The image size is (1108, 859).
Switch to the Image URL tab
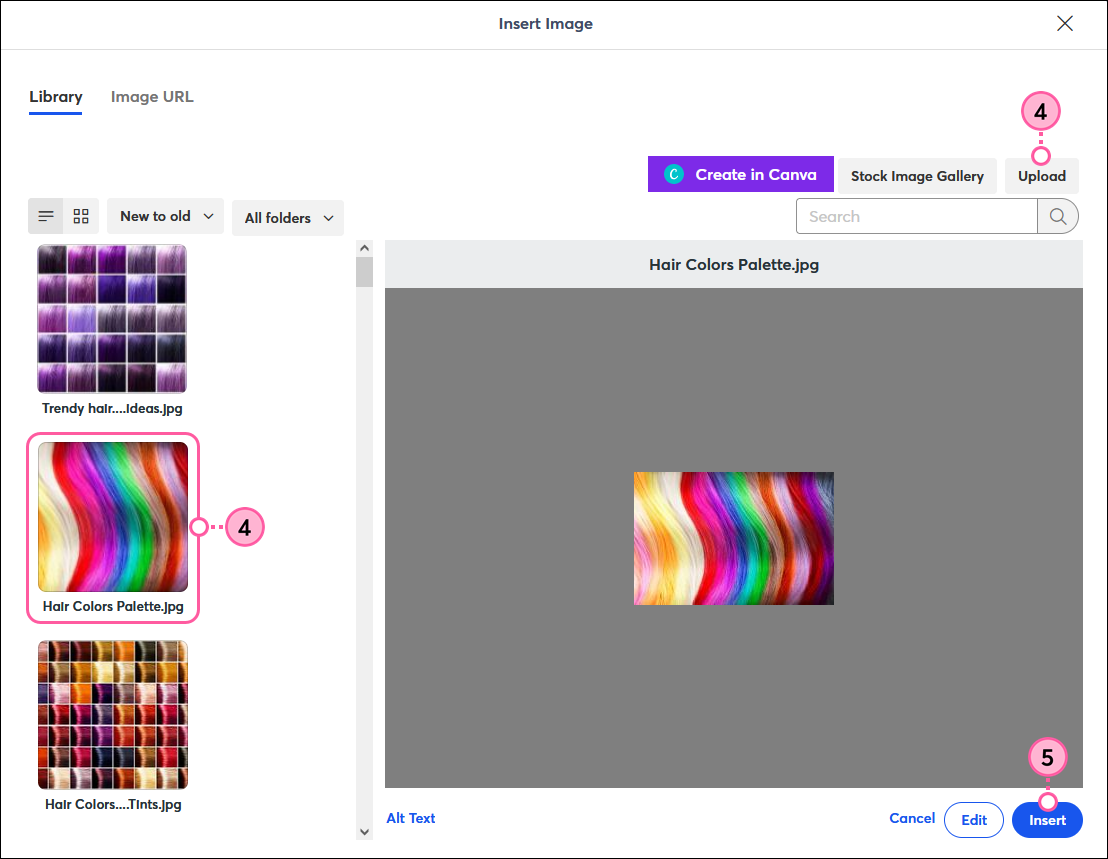(152, 97)
